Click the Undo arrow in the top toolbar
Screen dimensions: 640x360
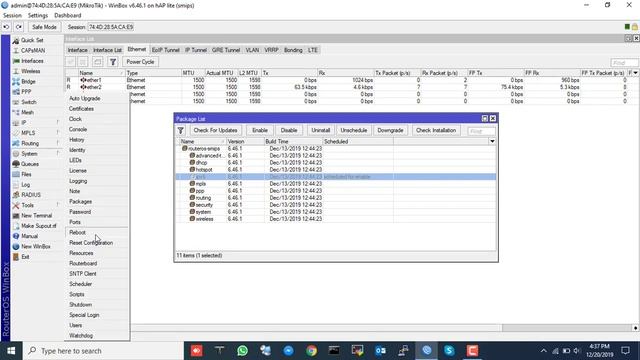(7, 27)
